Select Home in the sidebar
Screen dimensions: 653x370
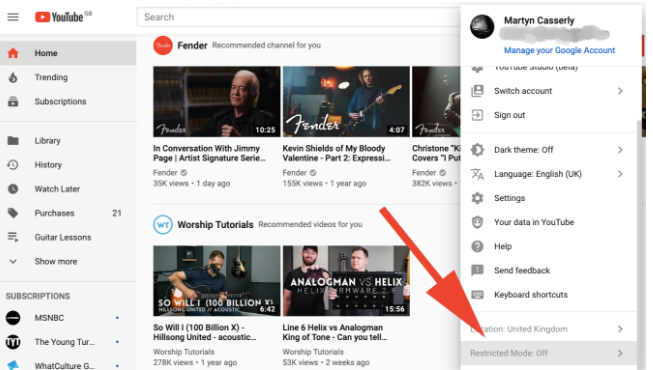[x=68, y=53]
